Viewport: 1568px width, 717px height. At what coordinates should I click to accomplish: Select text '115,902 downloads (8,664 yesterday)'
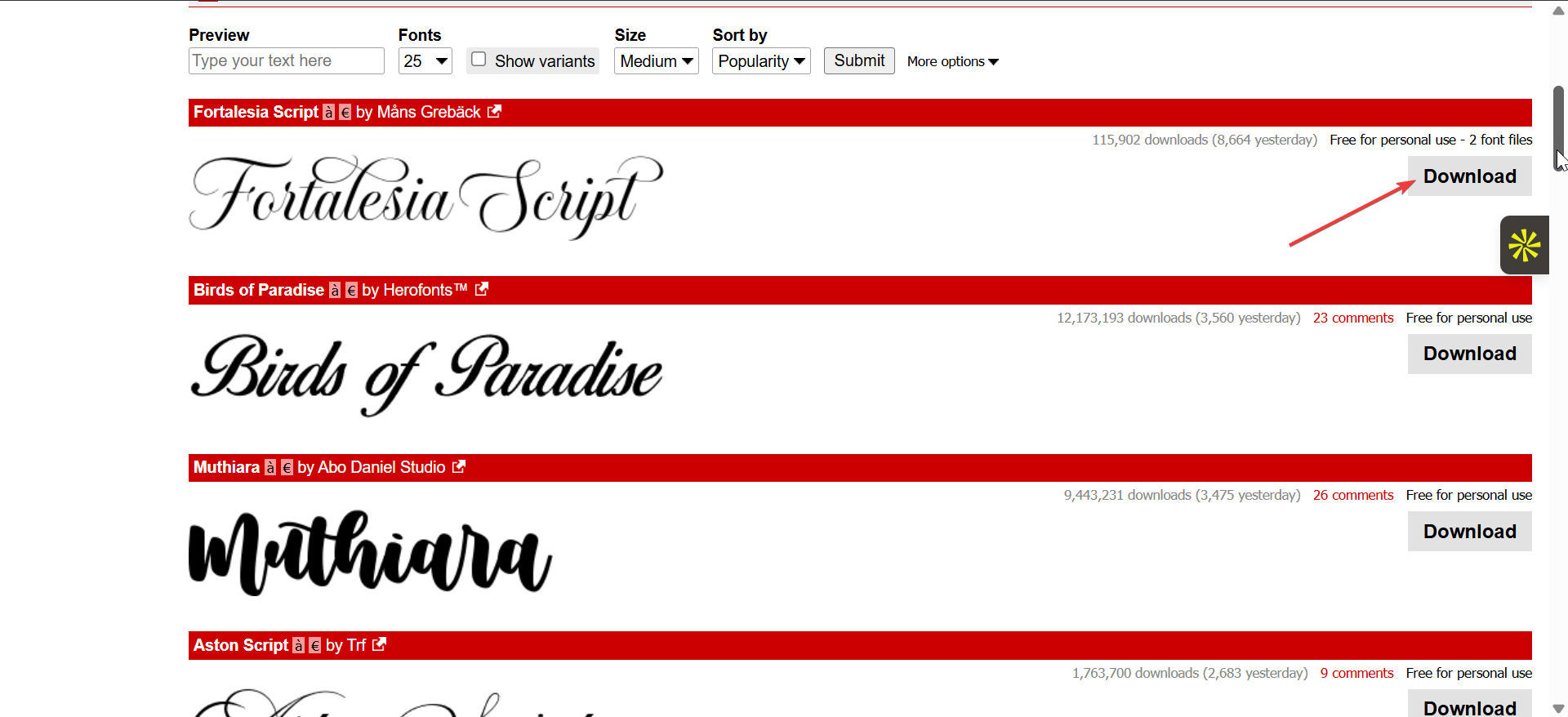tap(1205, 140)
